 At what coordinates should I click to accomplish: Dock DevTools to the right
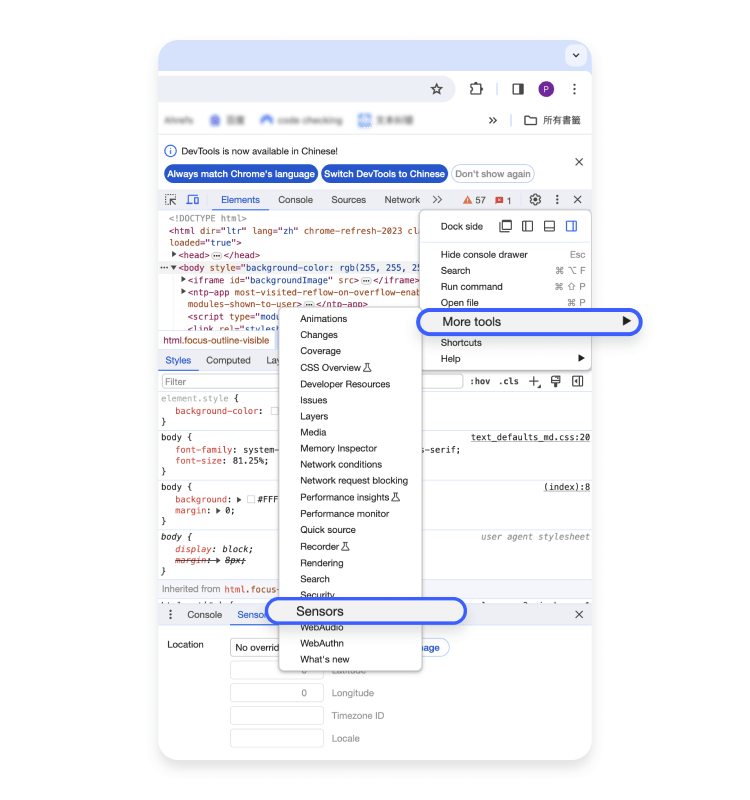[571, 226]
